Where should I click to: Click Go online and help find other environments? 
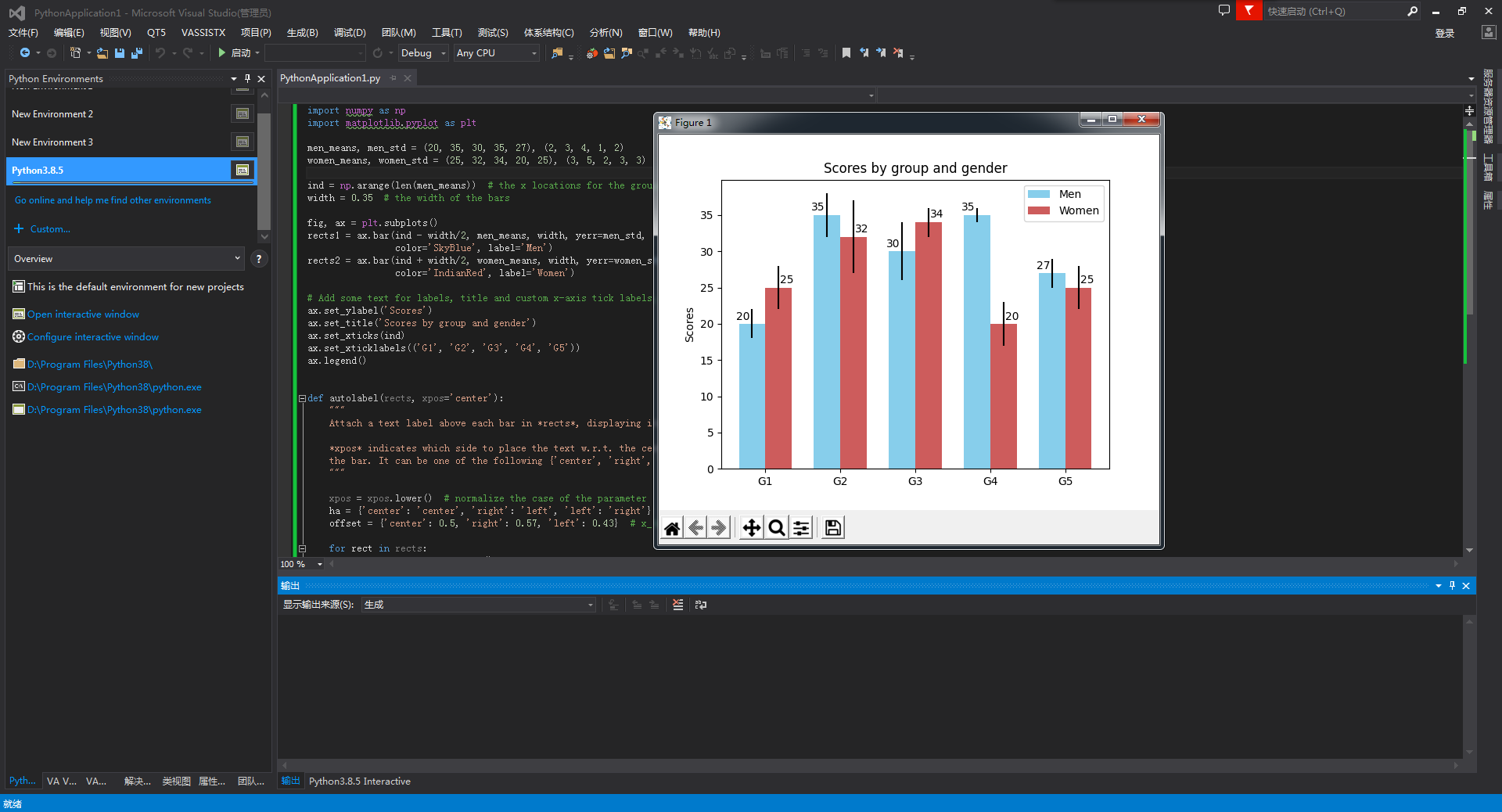point(112,199)
